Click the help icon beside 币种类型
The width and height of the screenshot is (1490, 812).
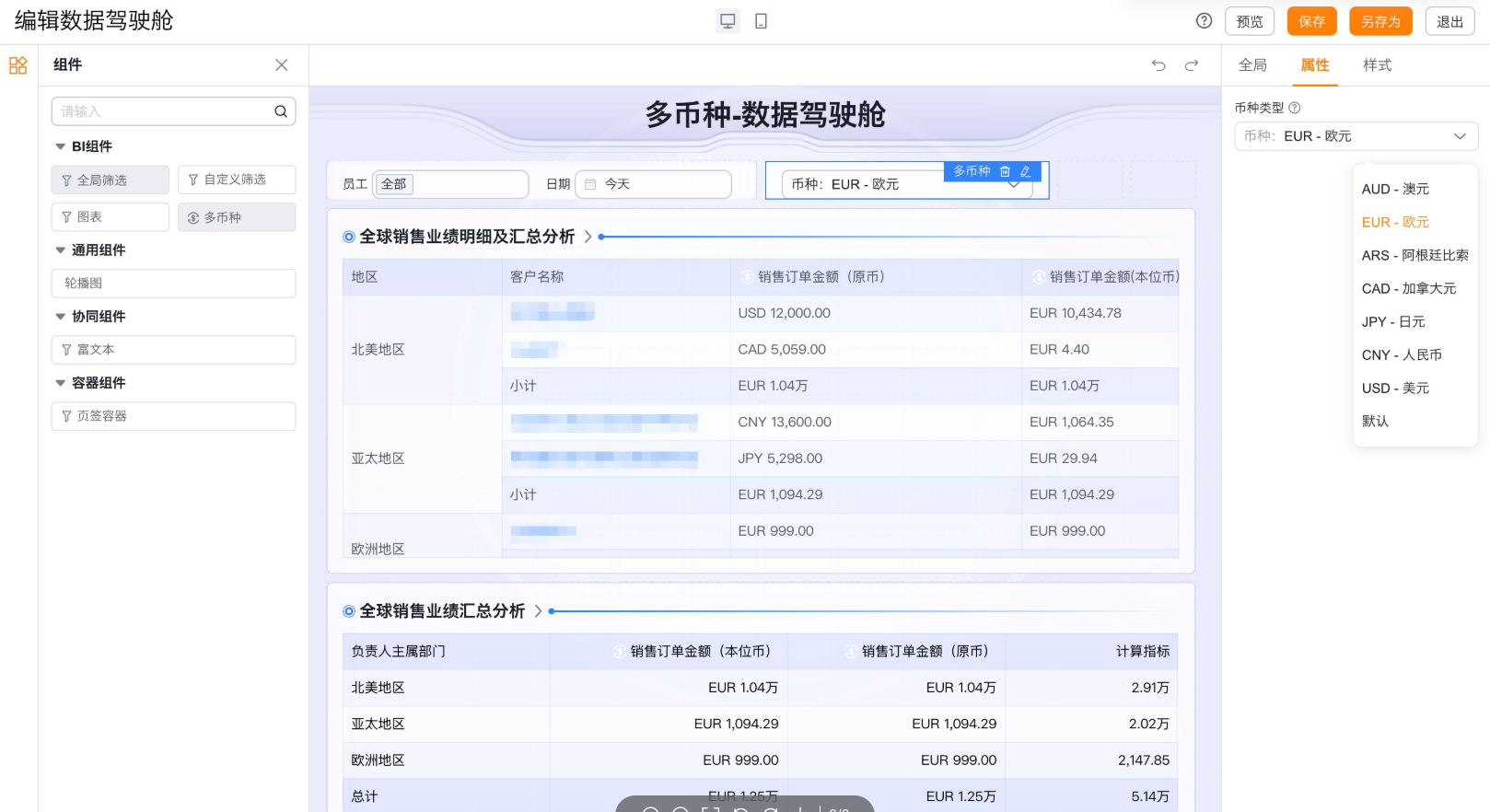[1295, 108]
